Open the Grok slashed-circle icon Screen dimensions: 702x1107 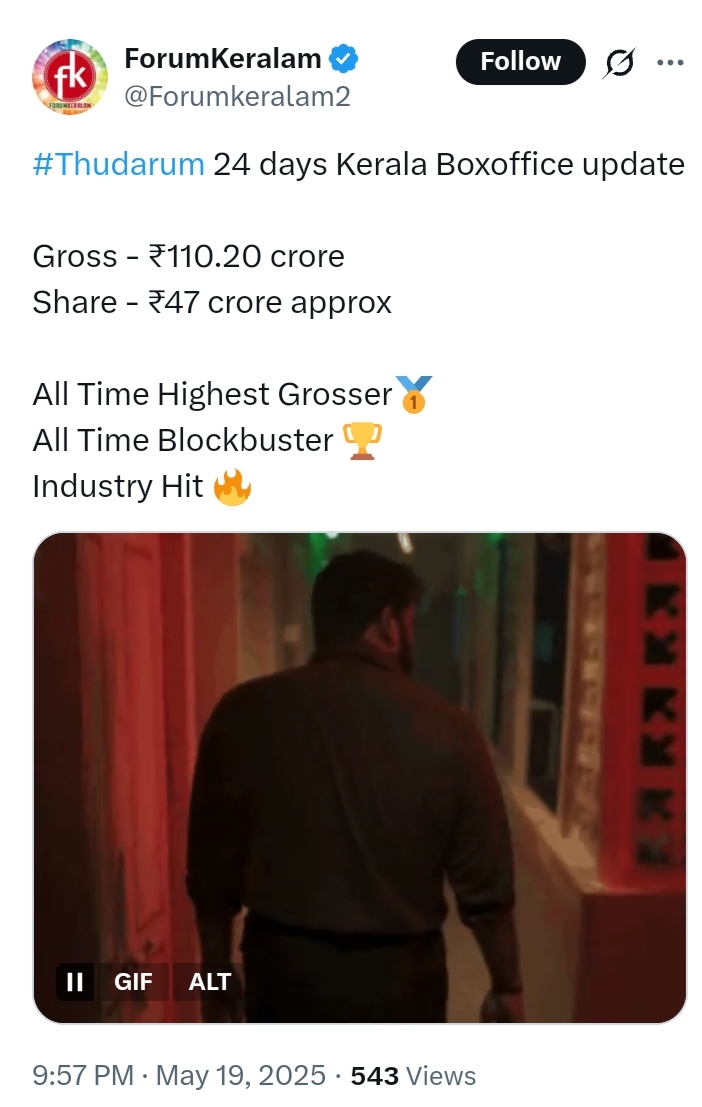[619, 63]
